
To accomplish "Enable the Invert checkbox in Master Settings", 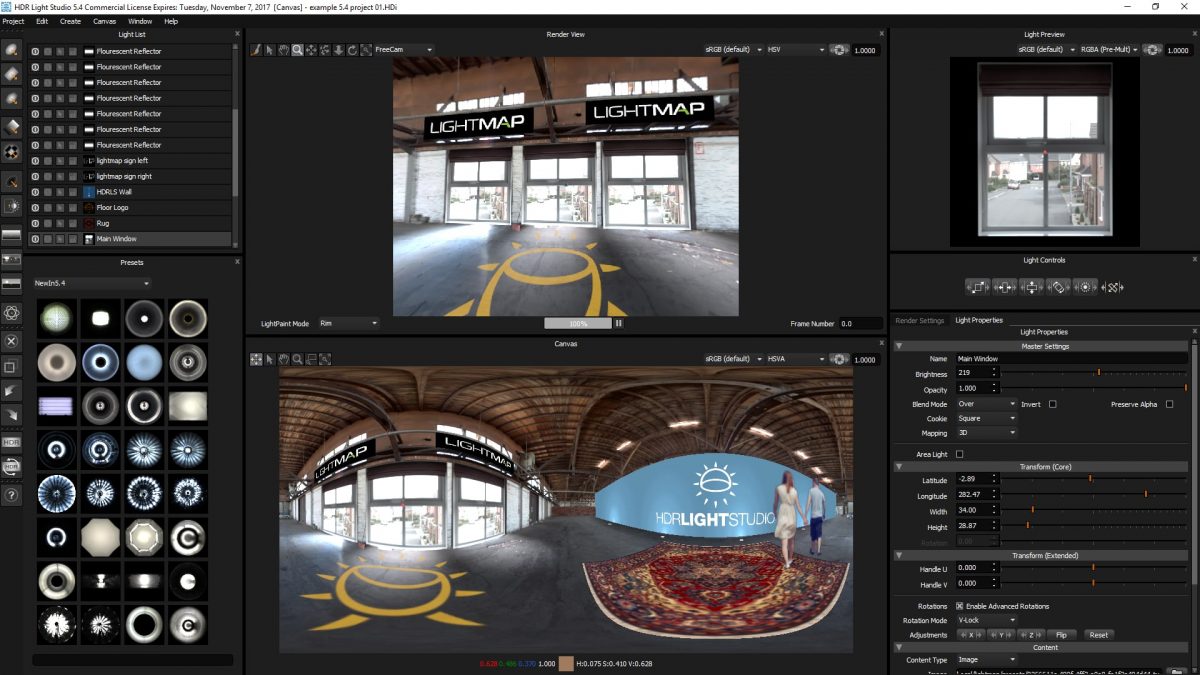I will pos(1052,404).
